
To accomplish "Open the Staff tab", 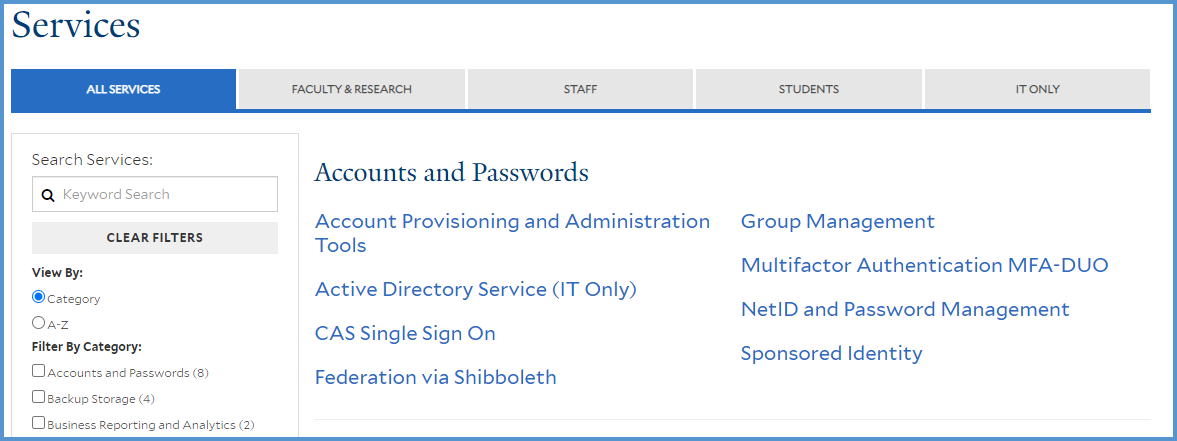I will click(580, 89).
